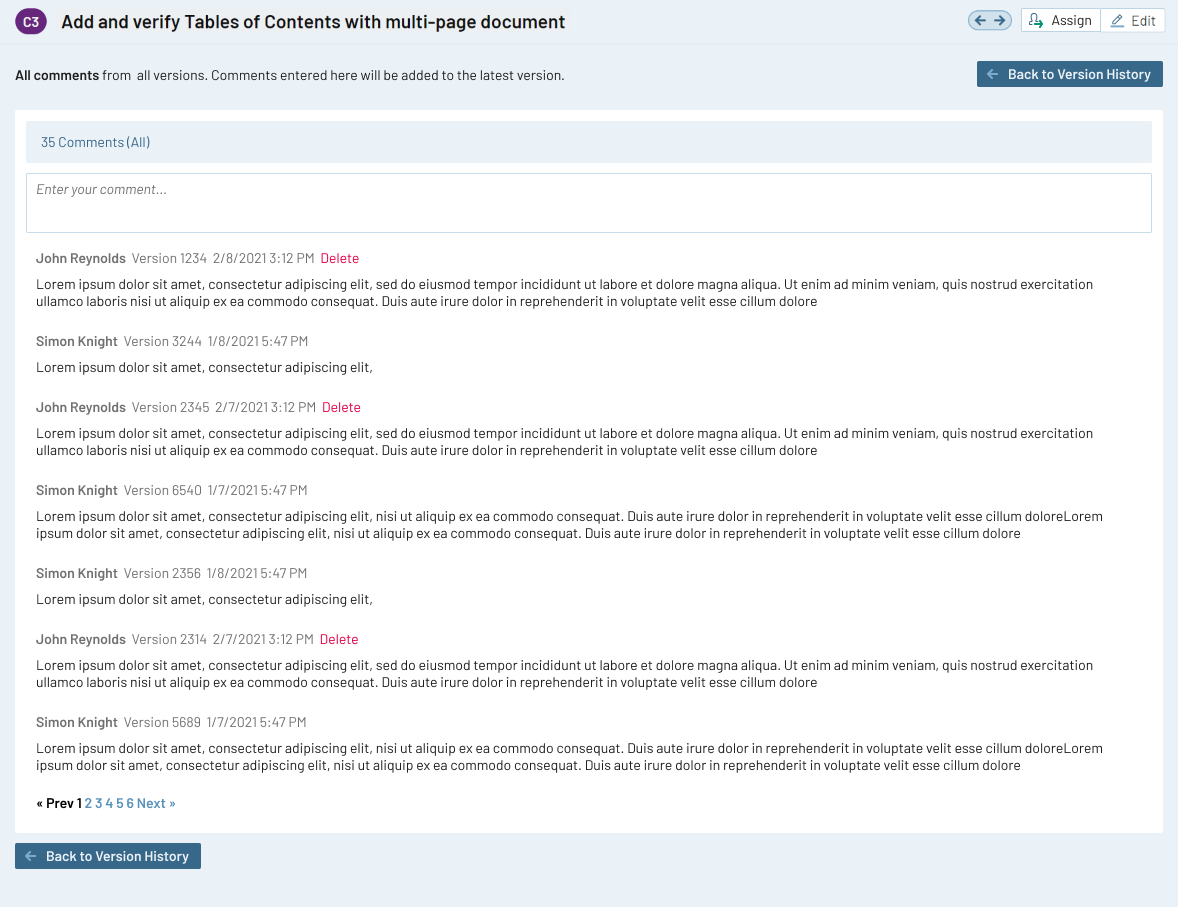Click top Back to Version History button

(1069, 74)
